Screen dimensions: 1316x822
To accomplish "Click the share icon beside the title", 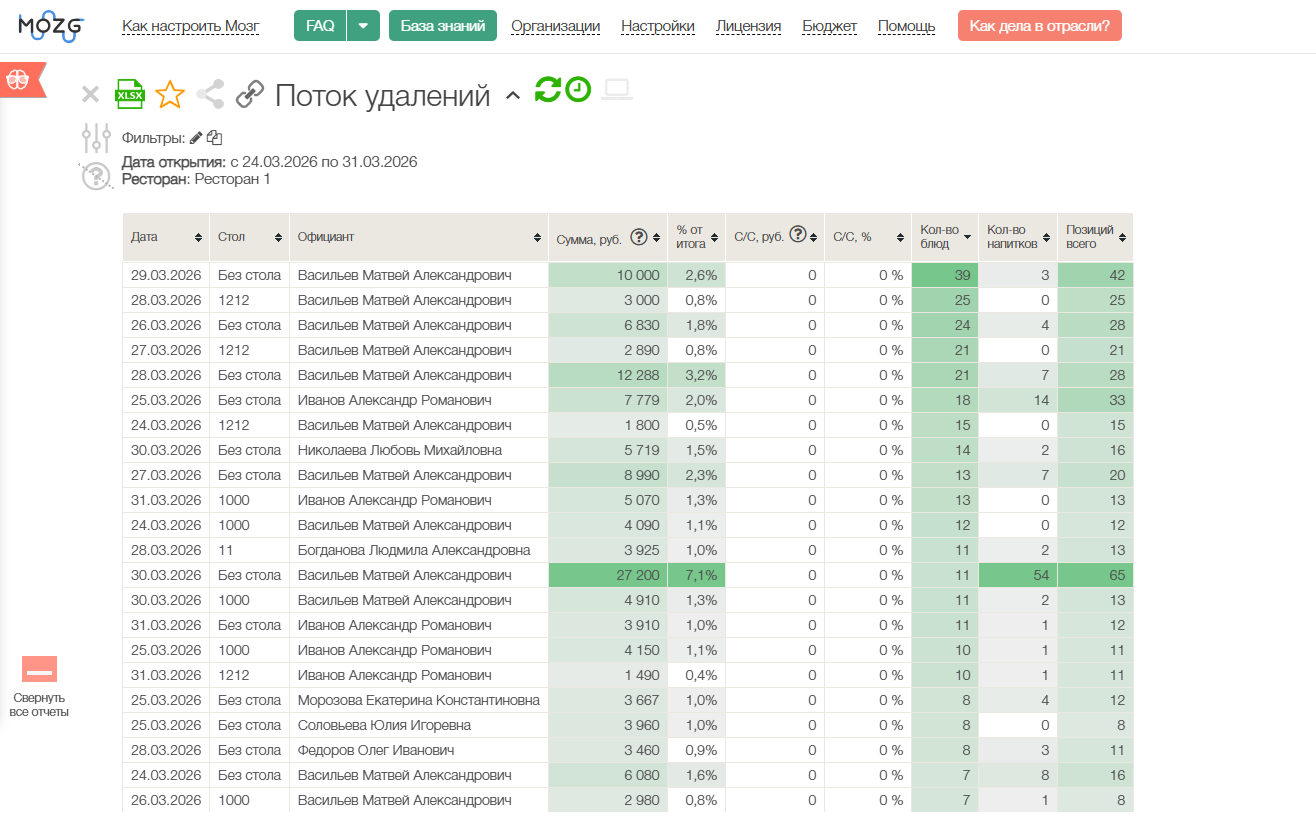I will [x=210, y=95].
